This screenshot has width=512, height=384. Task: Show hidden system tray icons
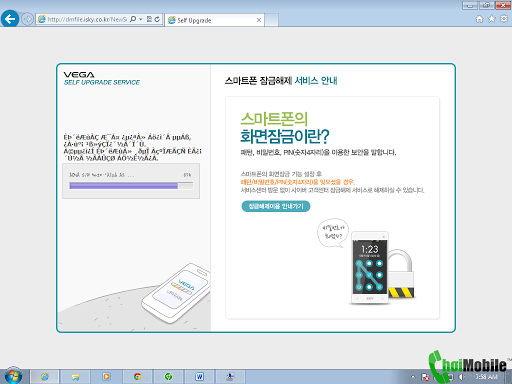click(x=413, y=377)
